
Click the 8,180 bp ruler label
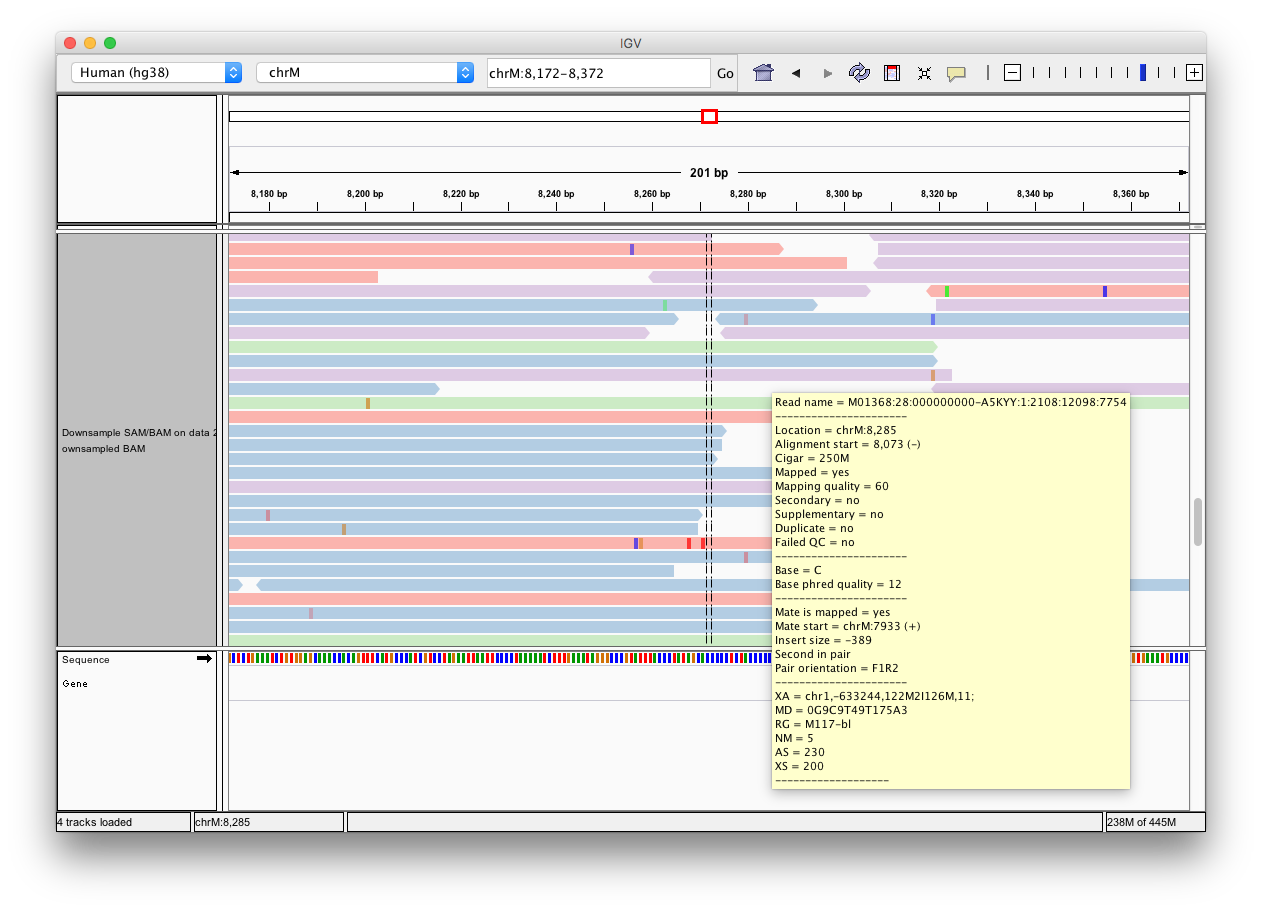click(269, 194)
